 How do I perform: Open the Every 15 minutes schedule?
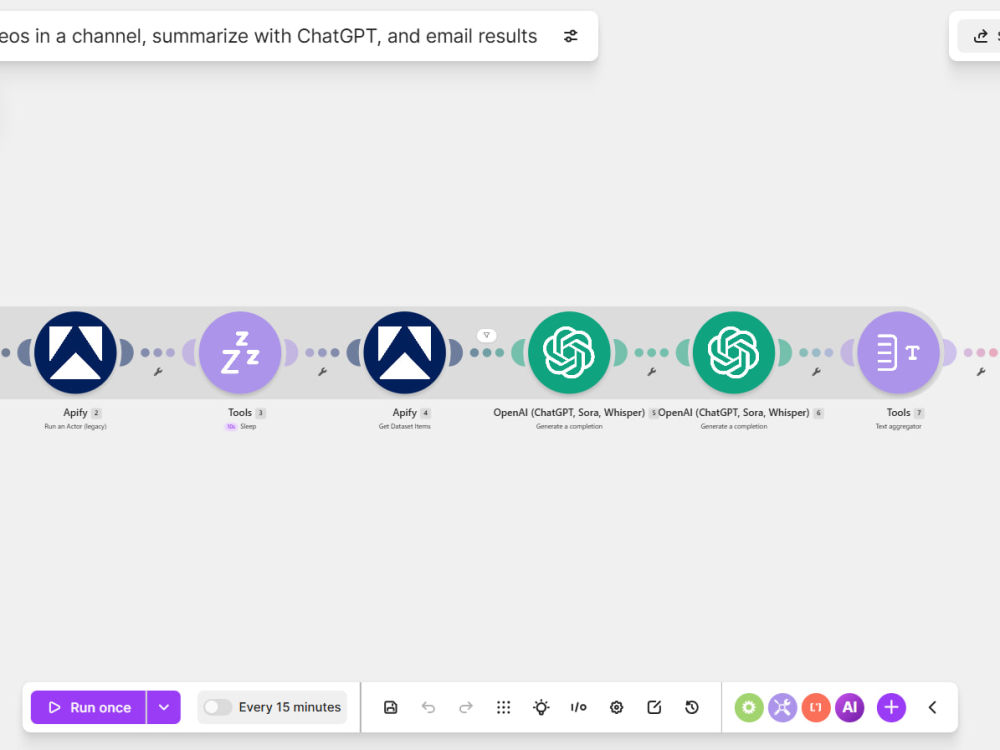[290, 707]
